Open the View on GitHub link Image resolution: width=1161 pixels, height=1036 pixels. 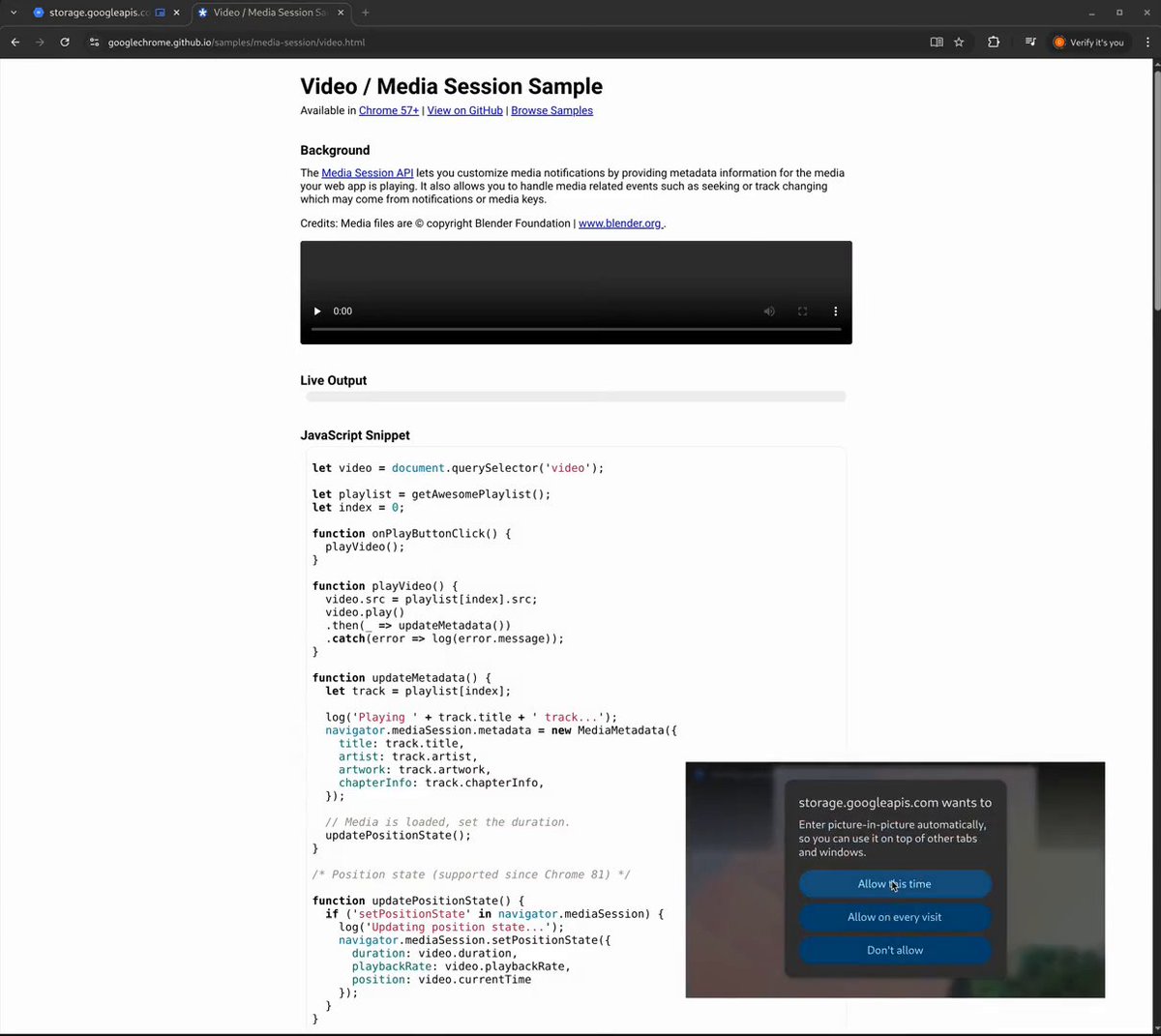point(464,110)
